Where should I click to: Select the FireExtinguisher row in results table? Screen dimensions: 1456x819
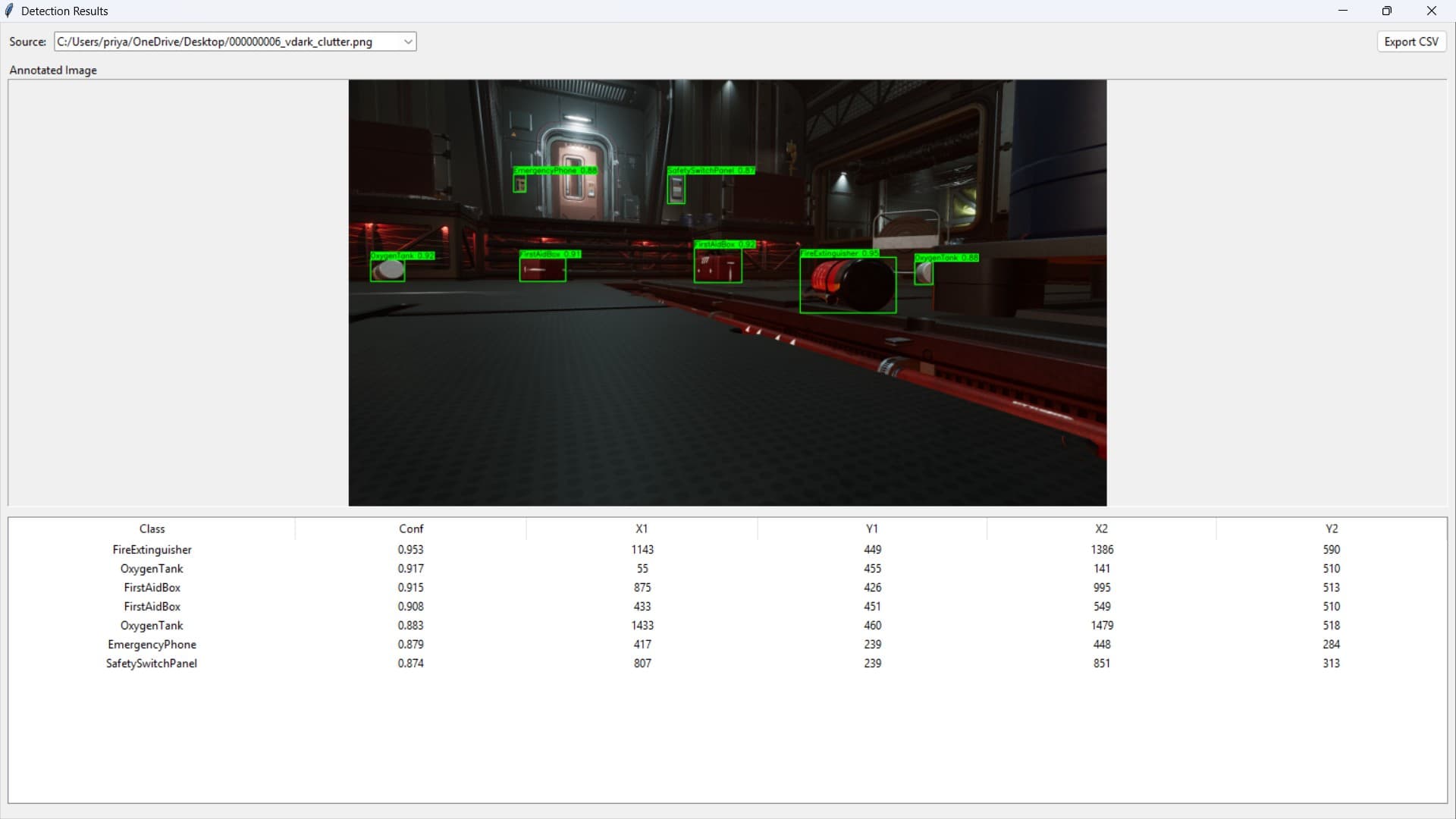point(152,550)
